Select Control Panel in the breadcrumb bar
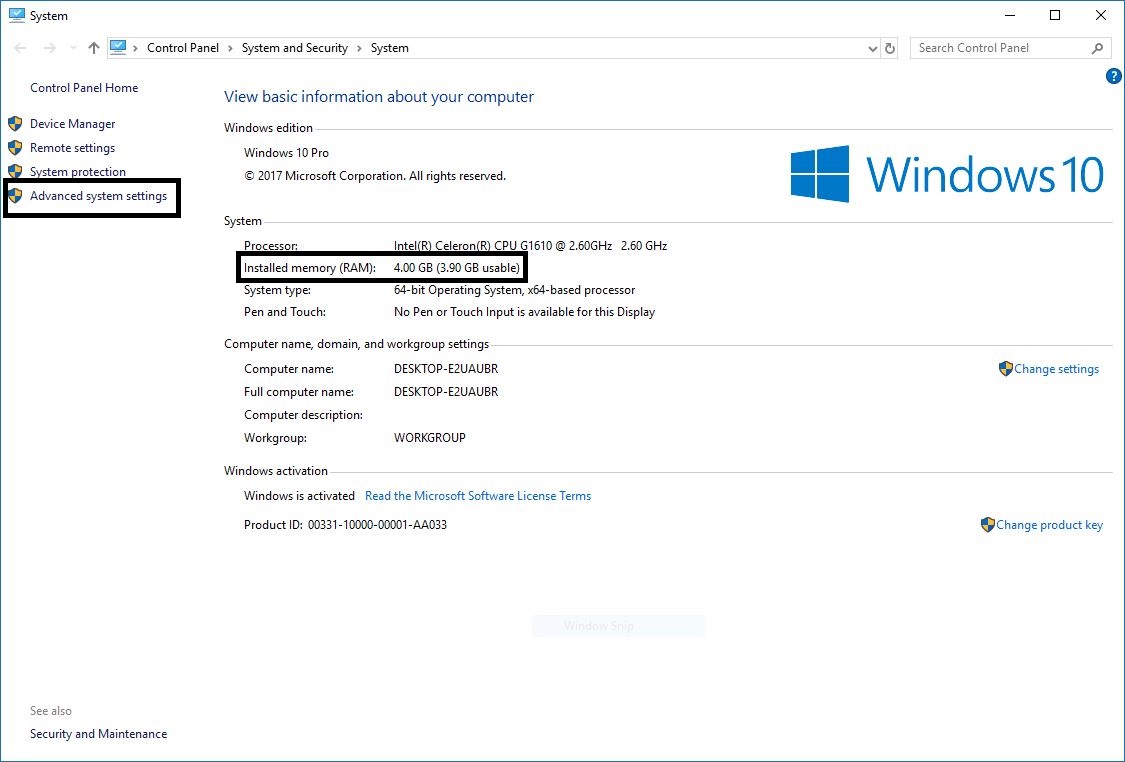1125x762 pixels. pos(183,47)
